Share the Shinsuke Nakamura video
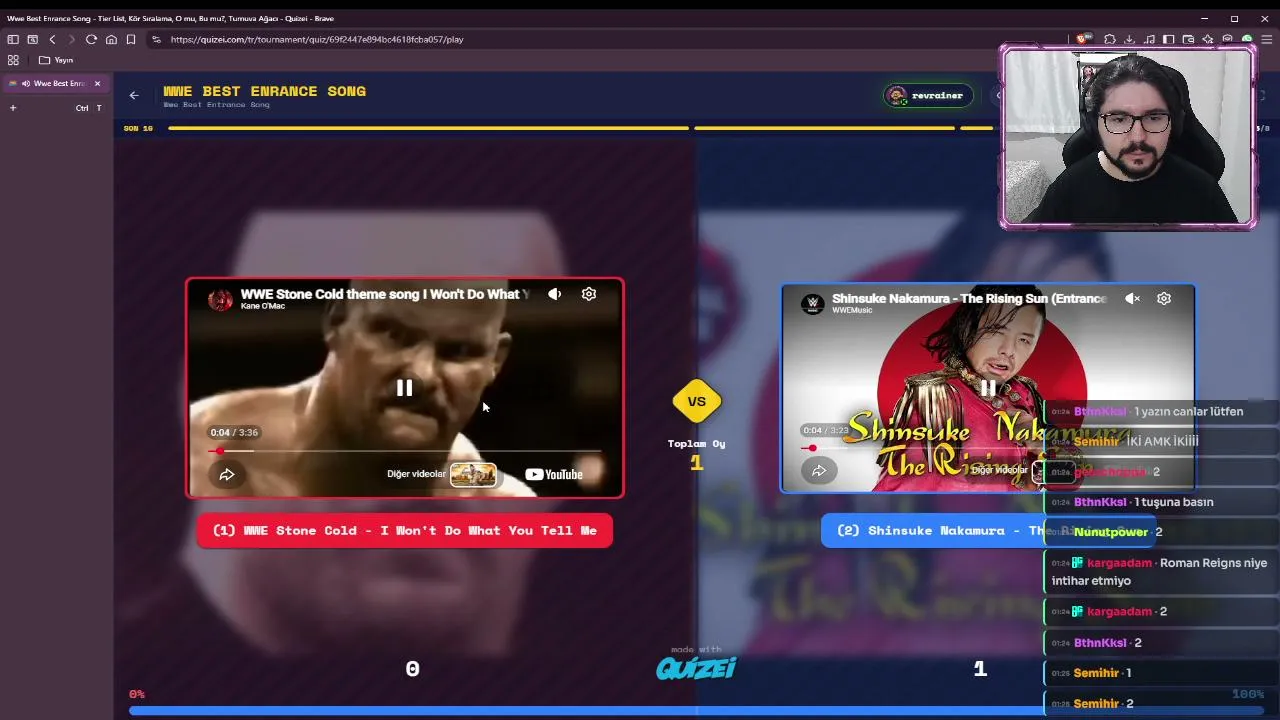 pos(819,470)
